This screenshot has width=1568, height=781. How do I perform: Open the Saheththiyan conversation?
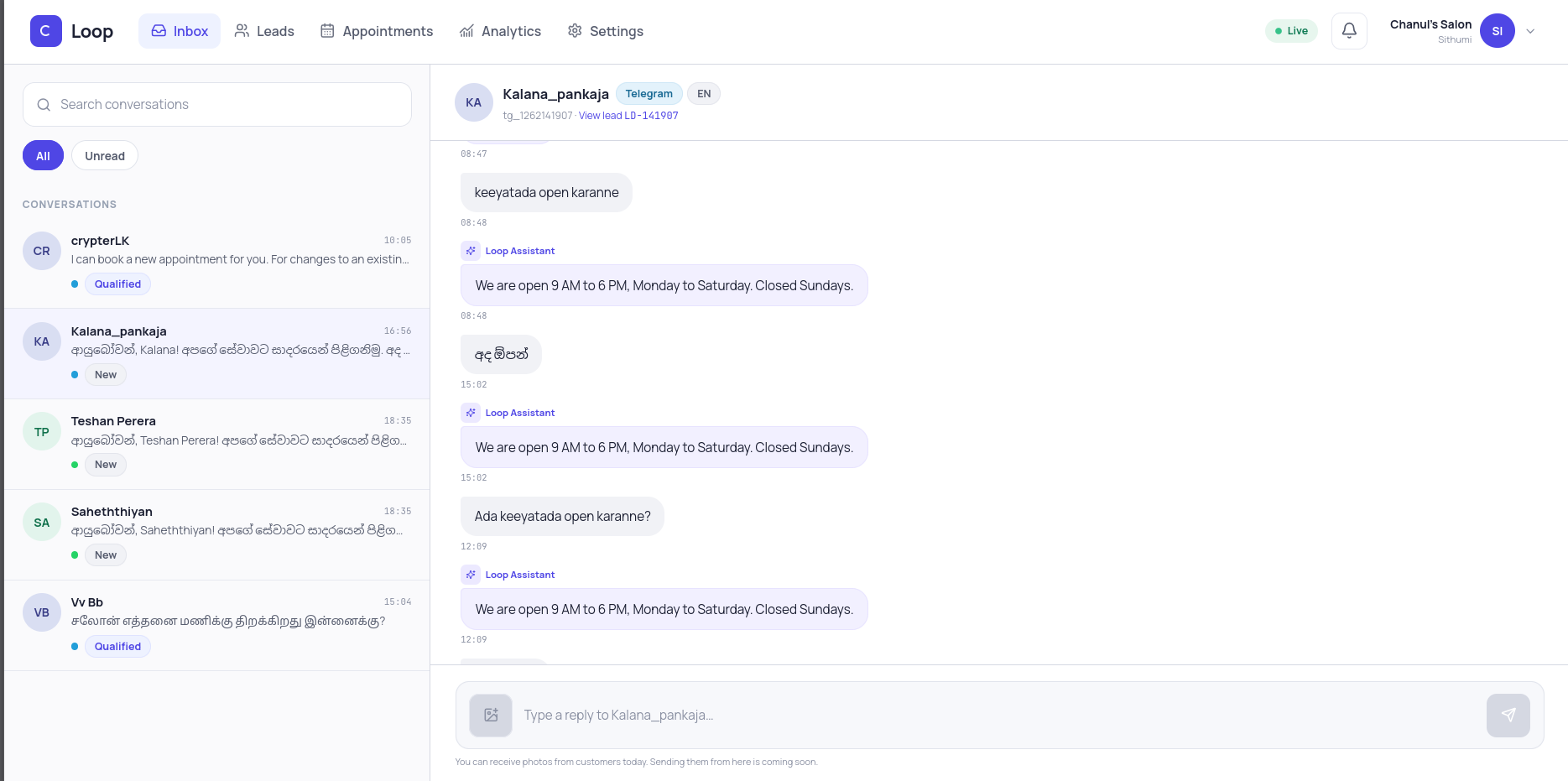[x=217, y=534]
